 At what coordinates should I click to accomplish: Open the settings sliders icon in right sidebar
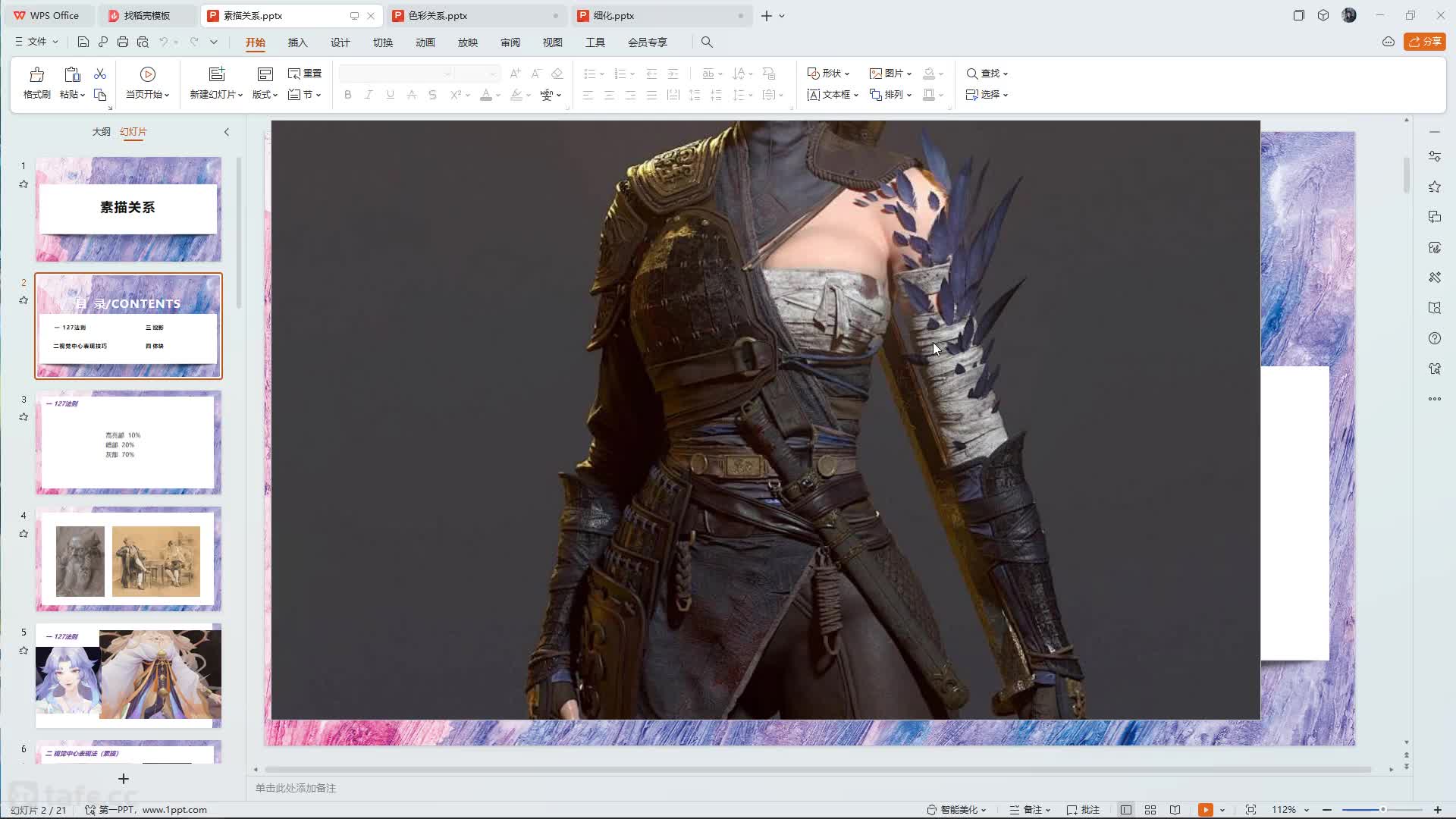(1435, 156)
